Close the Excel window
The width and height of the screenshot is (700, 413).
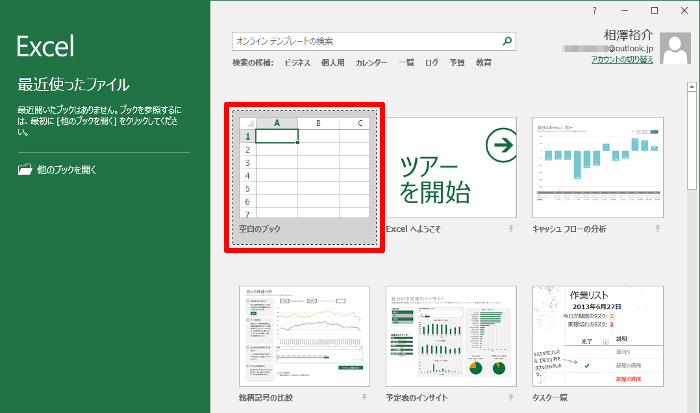pos(684,11)
